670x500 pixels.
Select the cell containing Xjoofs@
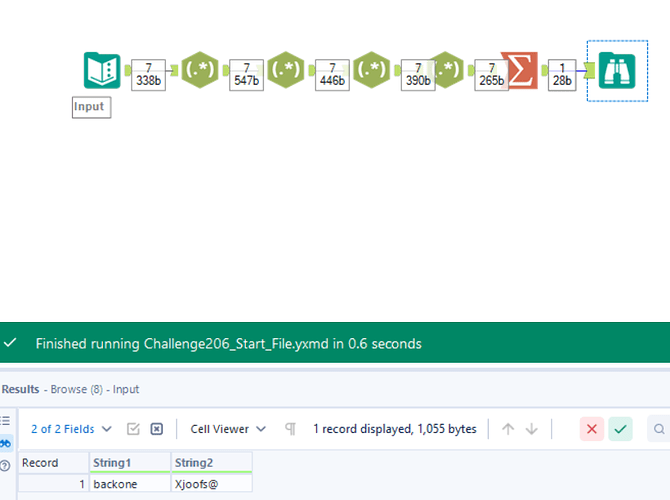coord(212,484)
